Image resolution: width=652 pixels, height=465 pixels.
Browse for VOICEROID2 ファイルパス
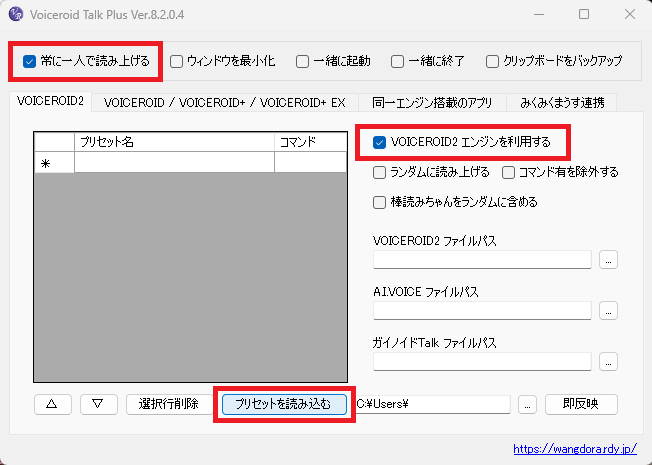tap(608, 260)
